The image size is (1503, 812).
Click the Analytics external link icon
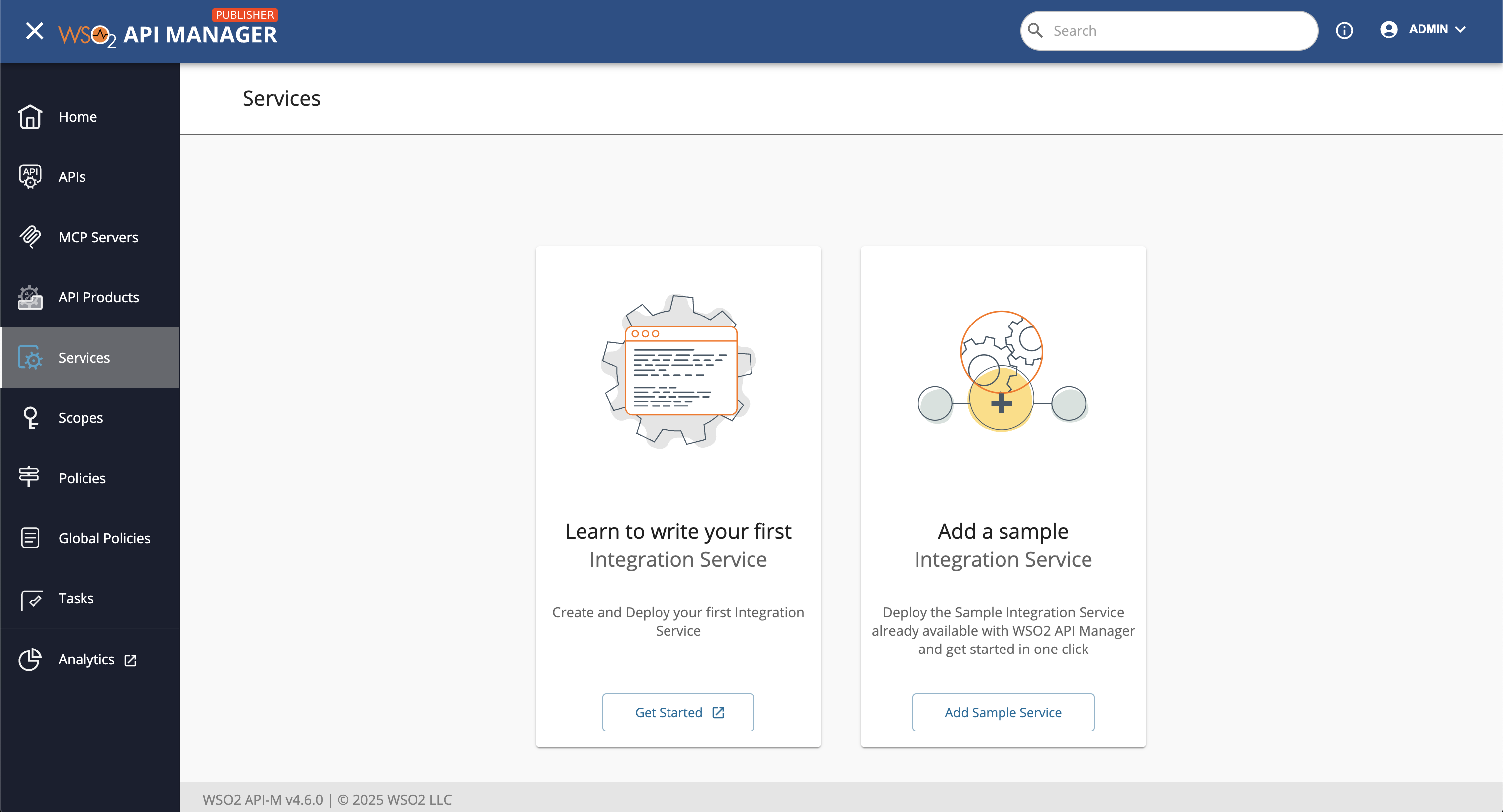[130, 660]
